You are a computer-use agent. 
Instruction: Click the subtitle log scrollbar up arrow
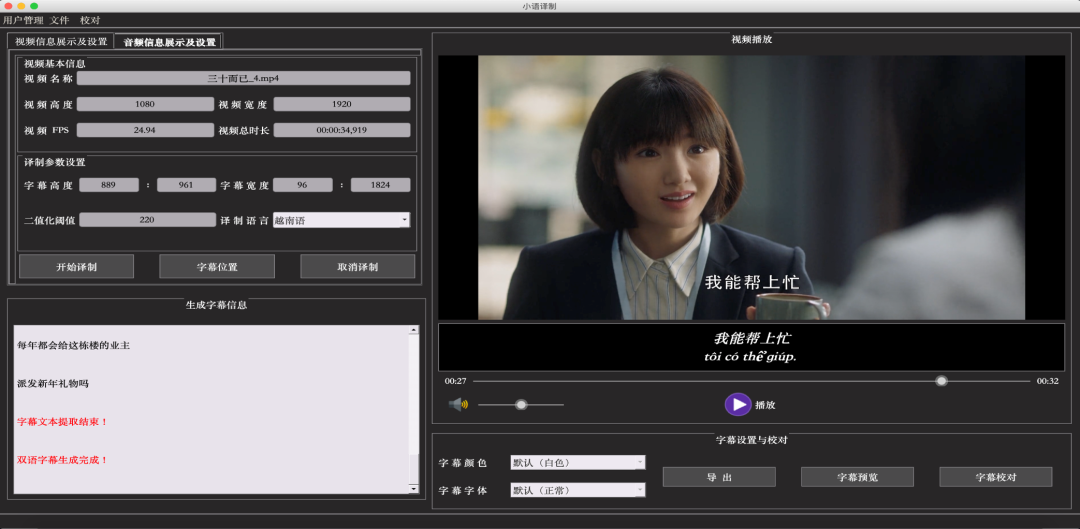(x=413, y=330)
